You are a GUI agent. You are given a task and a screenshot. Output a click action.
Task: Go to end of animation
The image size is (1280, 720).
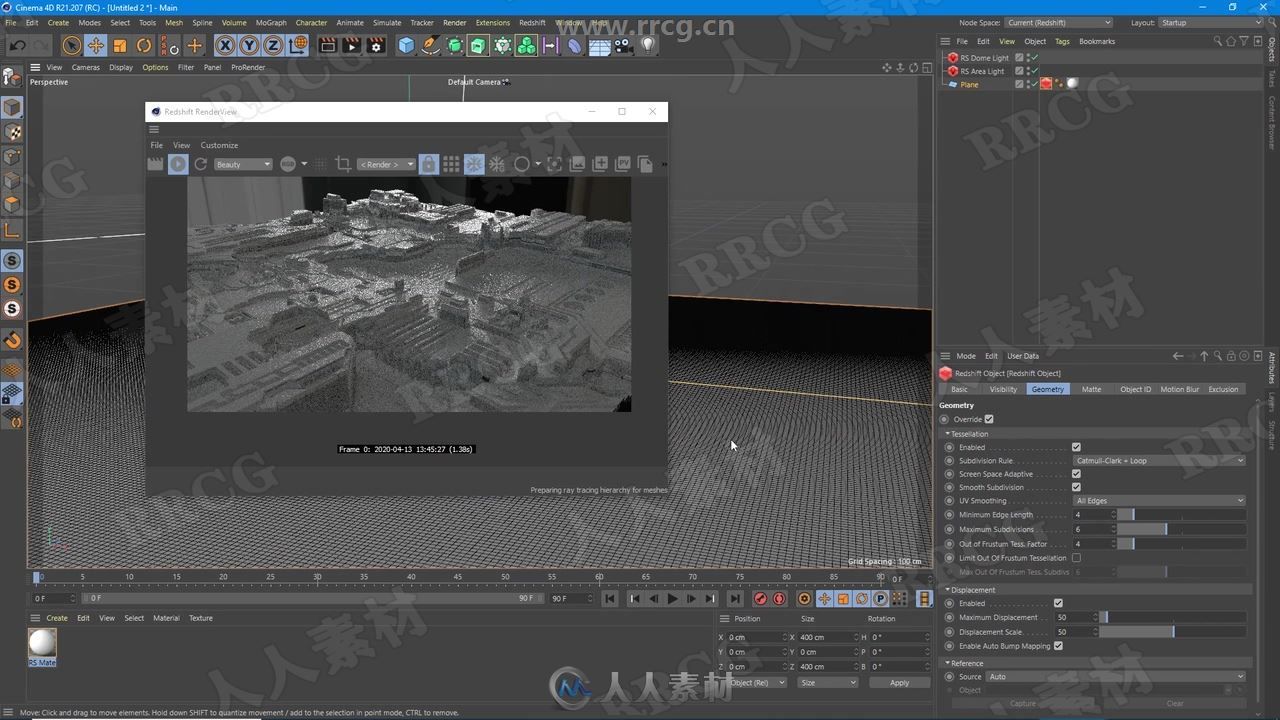pos(734,599)
